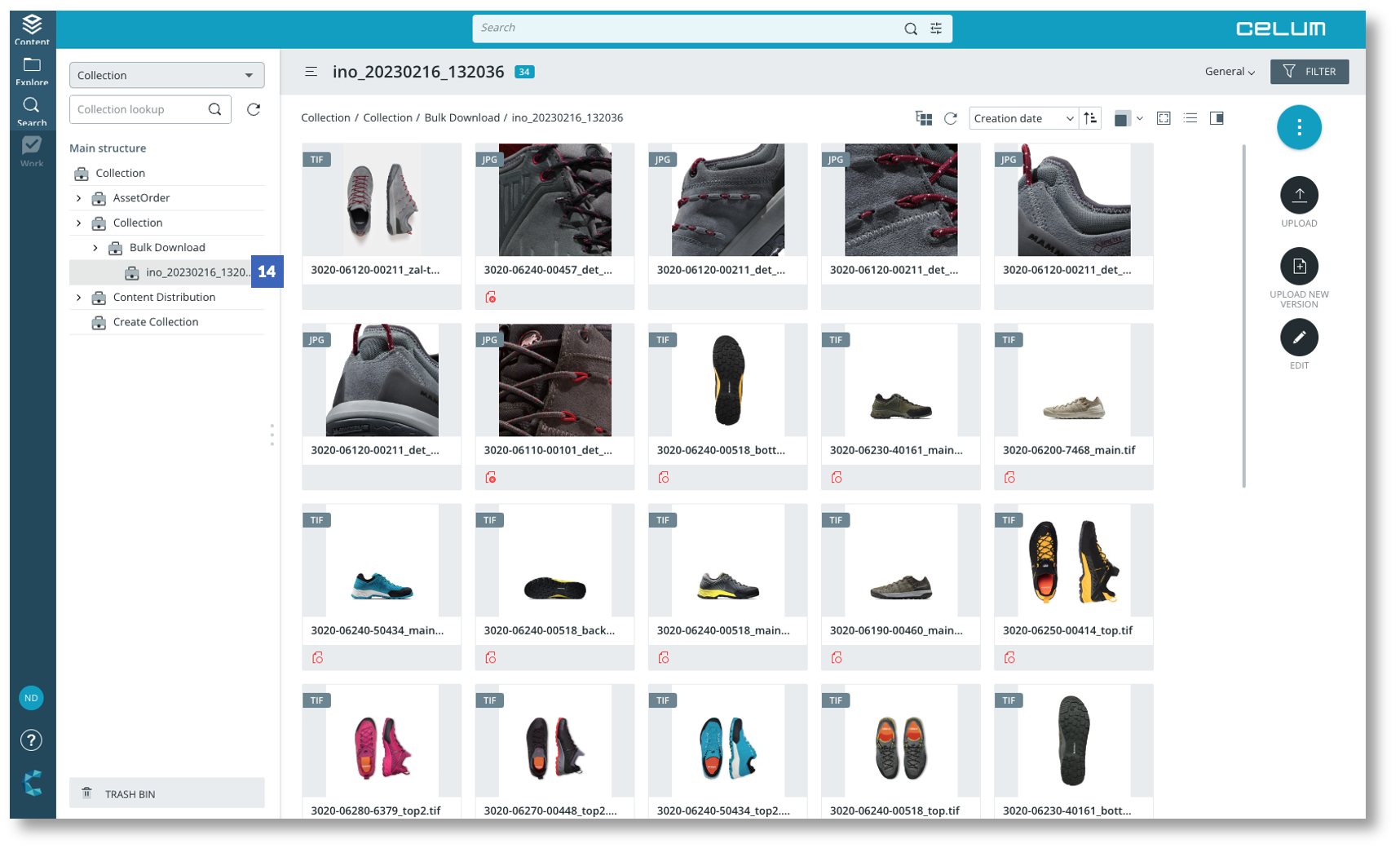Image resolution: width=1400 pixels, height=848 pixels.
Task: Click the Edit pencil icon
Action: [x=1298, y=338]
